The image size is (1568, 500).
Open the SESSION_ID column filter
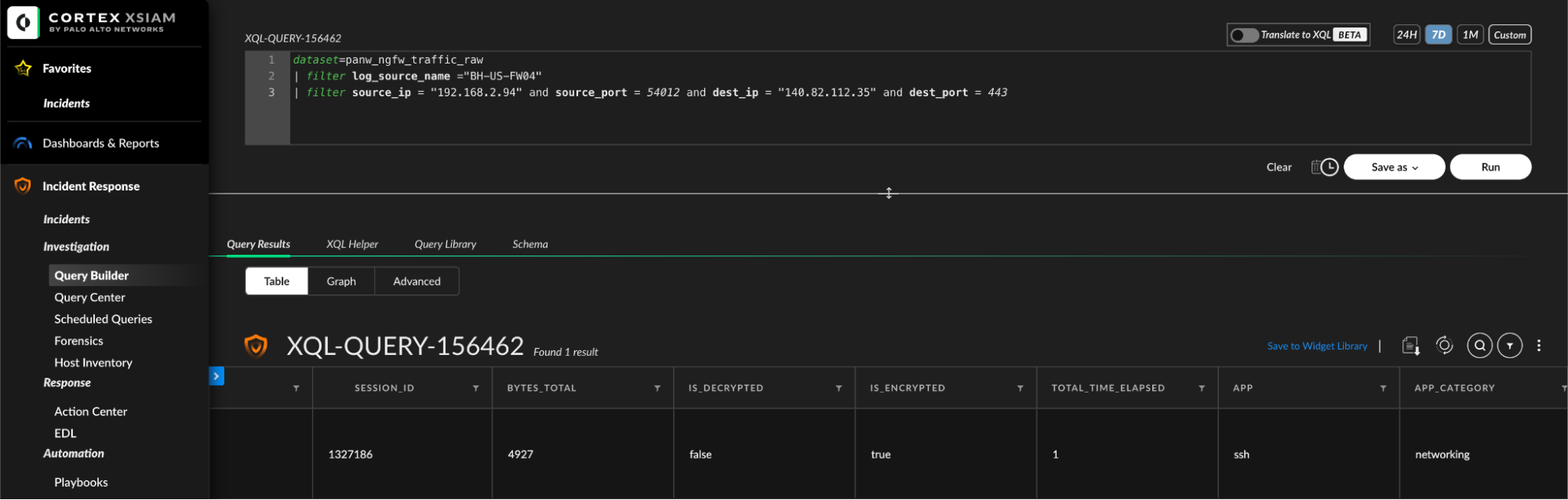point(476,389)
